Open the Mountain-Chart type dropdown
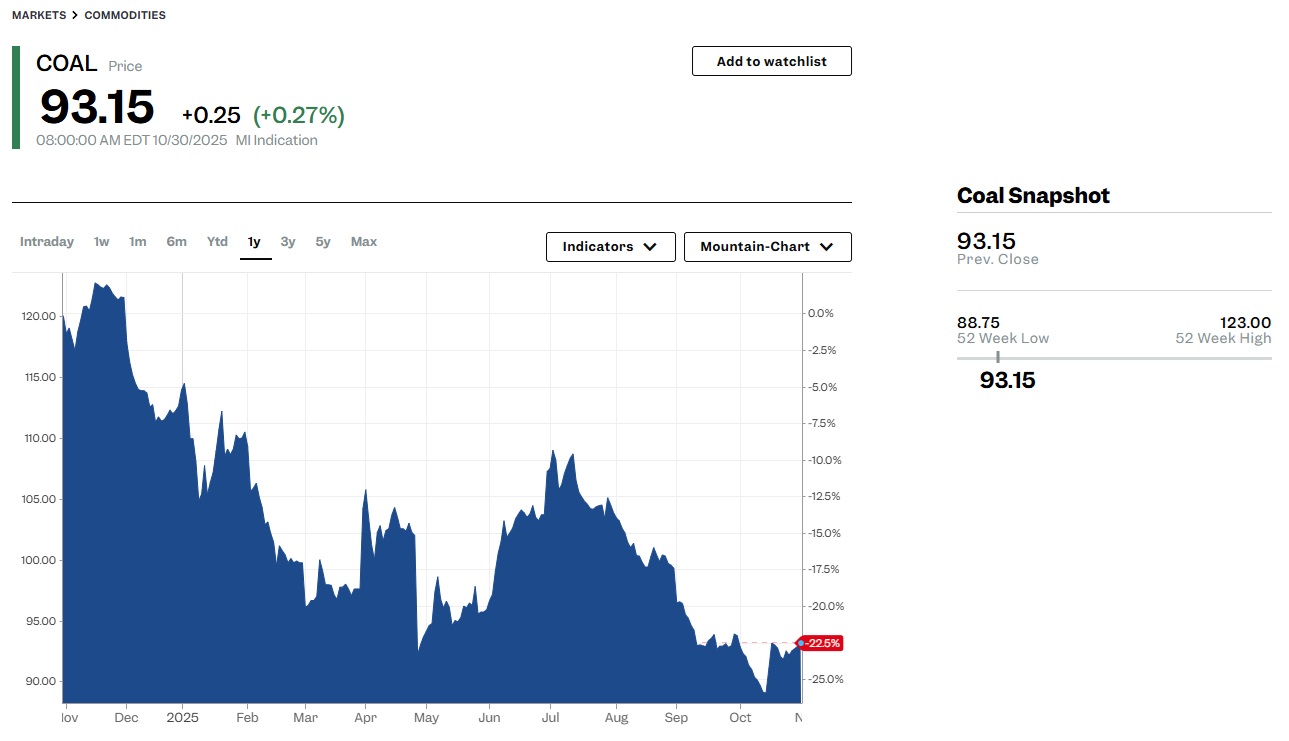1289x741 pixels. 767,247
